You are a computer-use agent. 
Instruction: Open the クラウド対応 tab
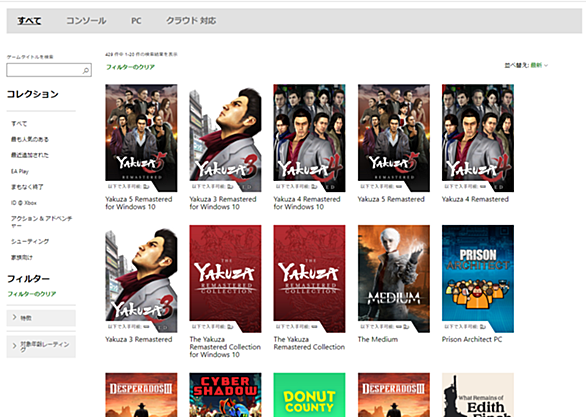191,21
